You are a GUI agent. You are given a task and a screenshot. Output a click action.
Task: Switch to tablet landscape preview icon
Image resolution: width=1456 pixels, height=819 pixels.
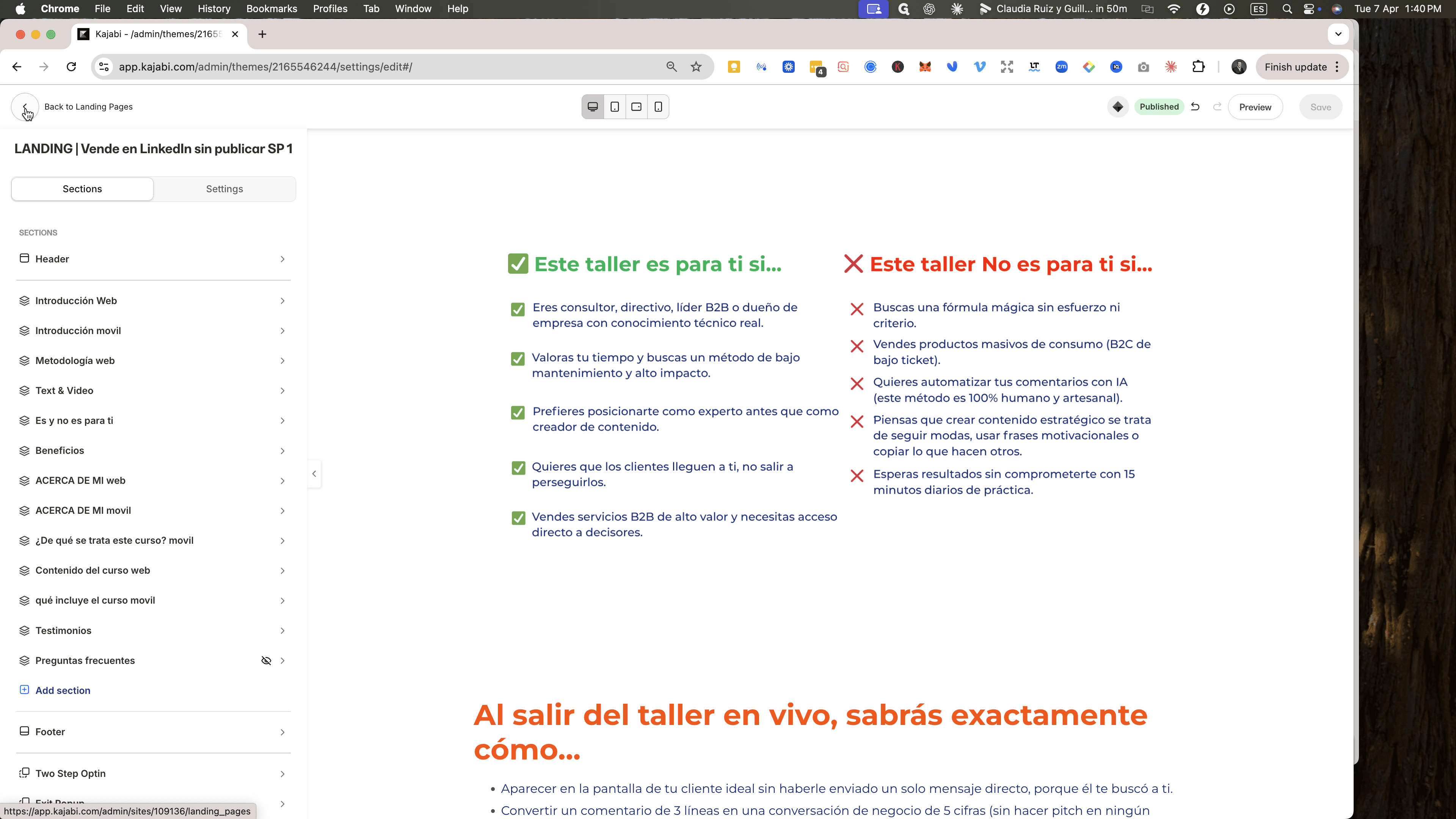[637, 107]
